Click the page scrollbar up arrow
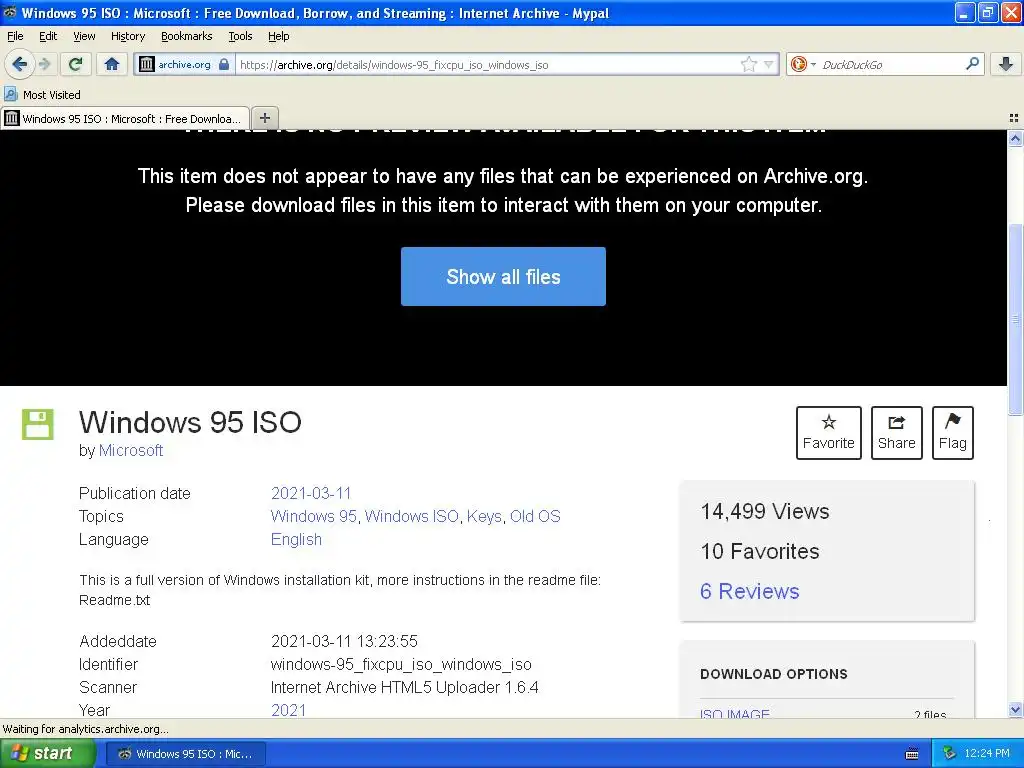Screen dimensions: 1024x768 click(x=1015, y=138)
